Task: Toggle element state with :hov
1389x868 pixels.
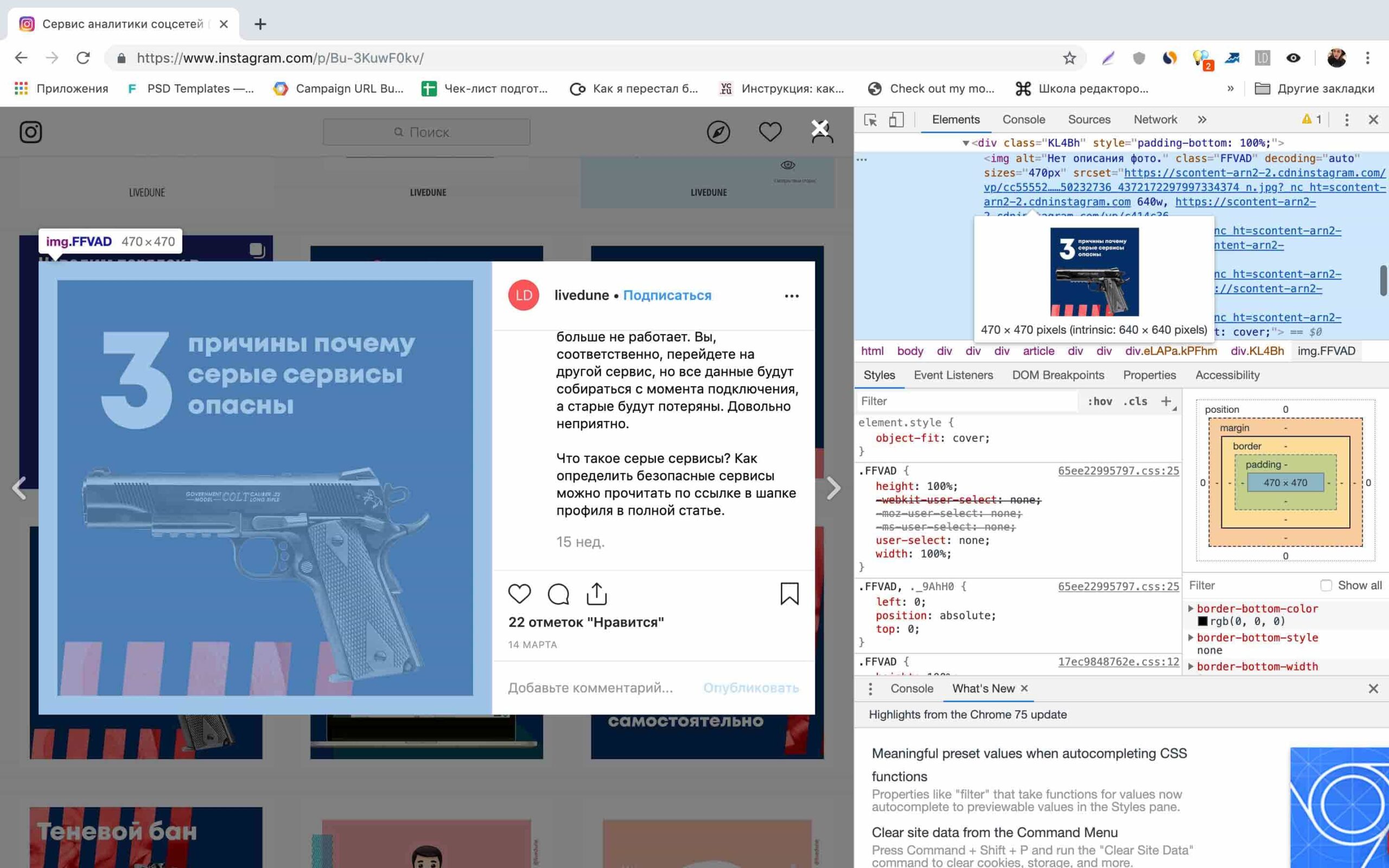Action: [x=1099, y=401]
